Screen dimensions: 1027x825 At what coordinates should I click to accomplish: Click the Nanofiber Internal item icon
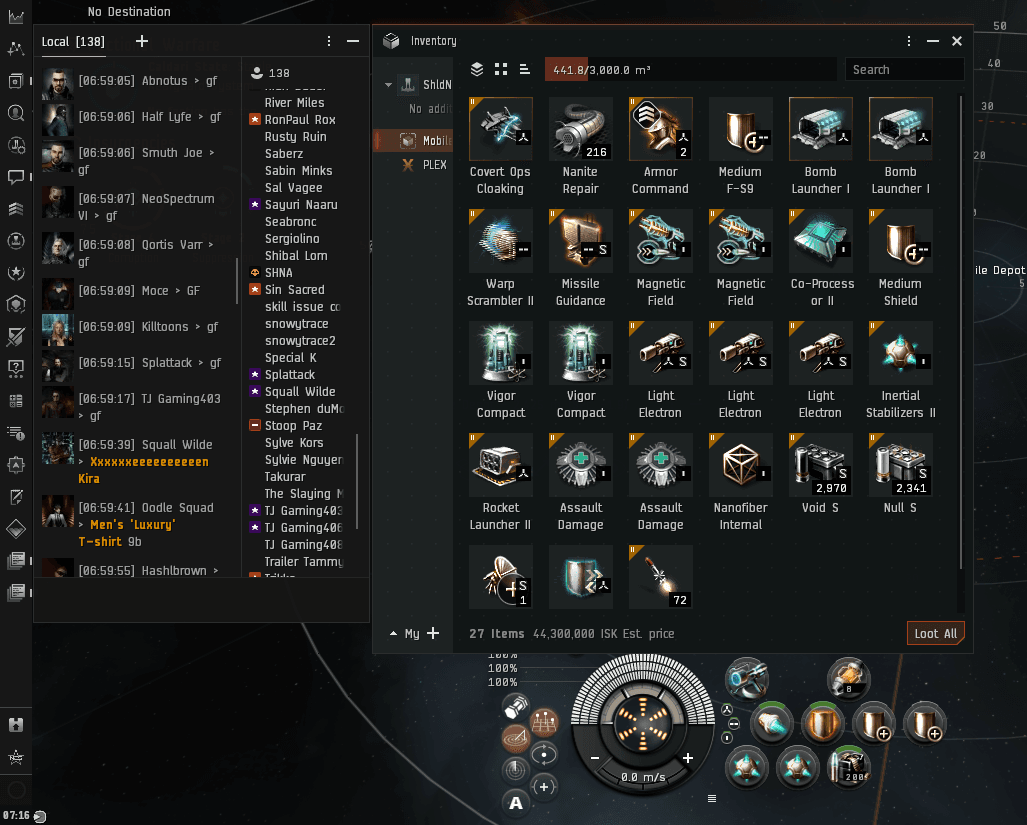coord(740,465)
